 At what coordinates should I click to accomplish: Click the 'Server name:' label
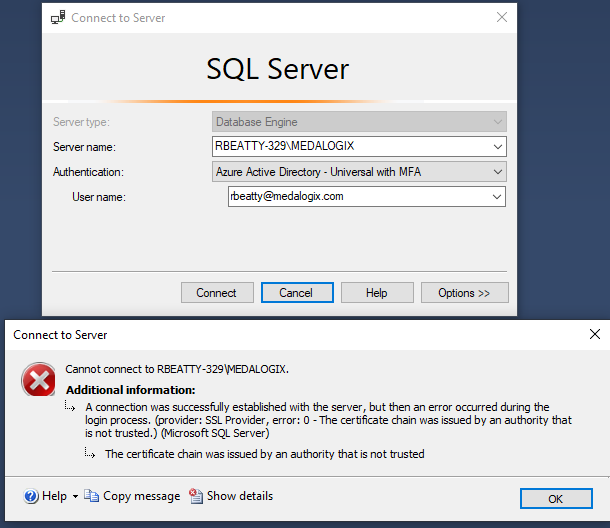pos(84,147)
